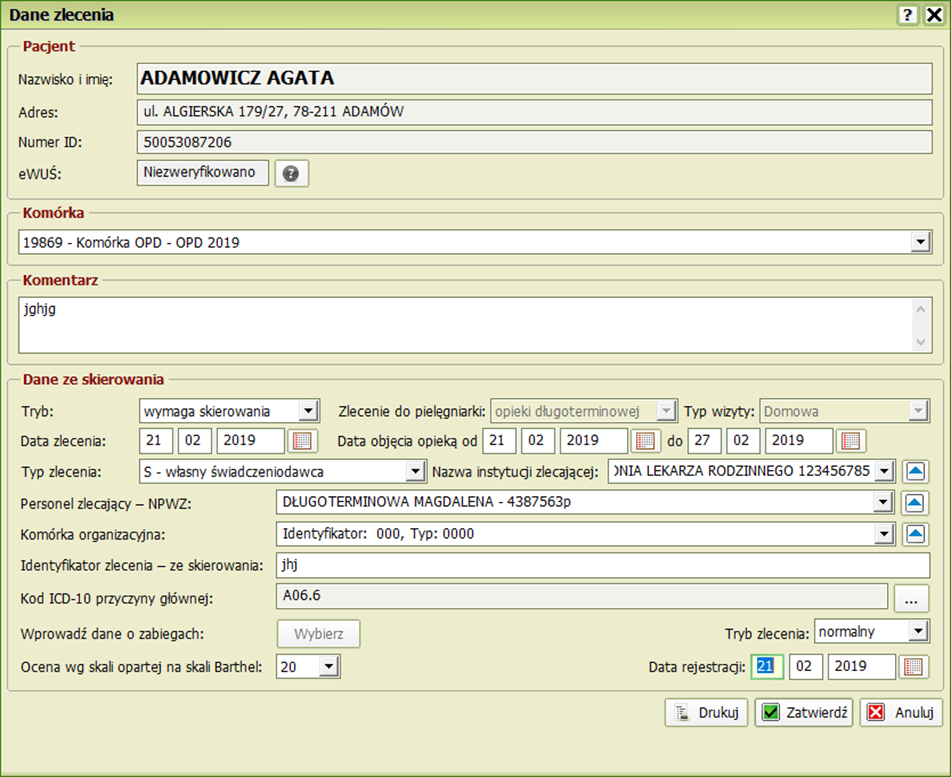Screen dimensions: 951x777
Task: Expand the Komórka OPD dropdown
Action: (920, 242)
